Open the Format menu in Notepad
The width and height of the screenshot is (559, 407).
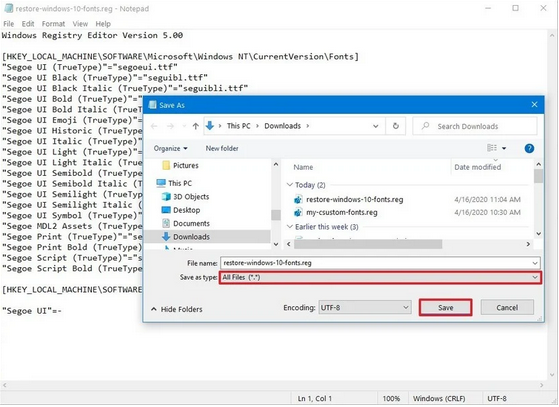point(53,24)
